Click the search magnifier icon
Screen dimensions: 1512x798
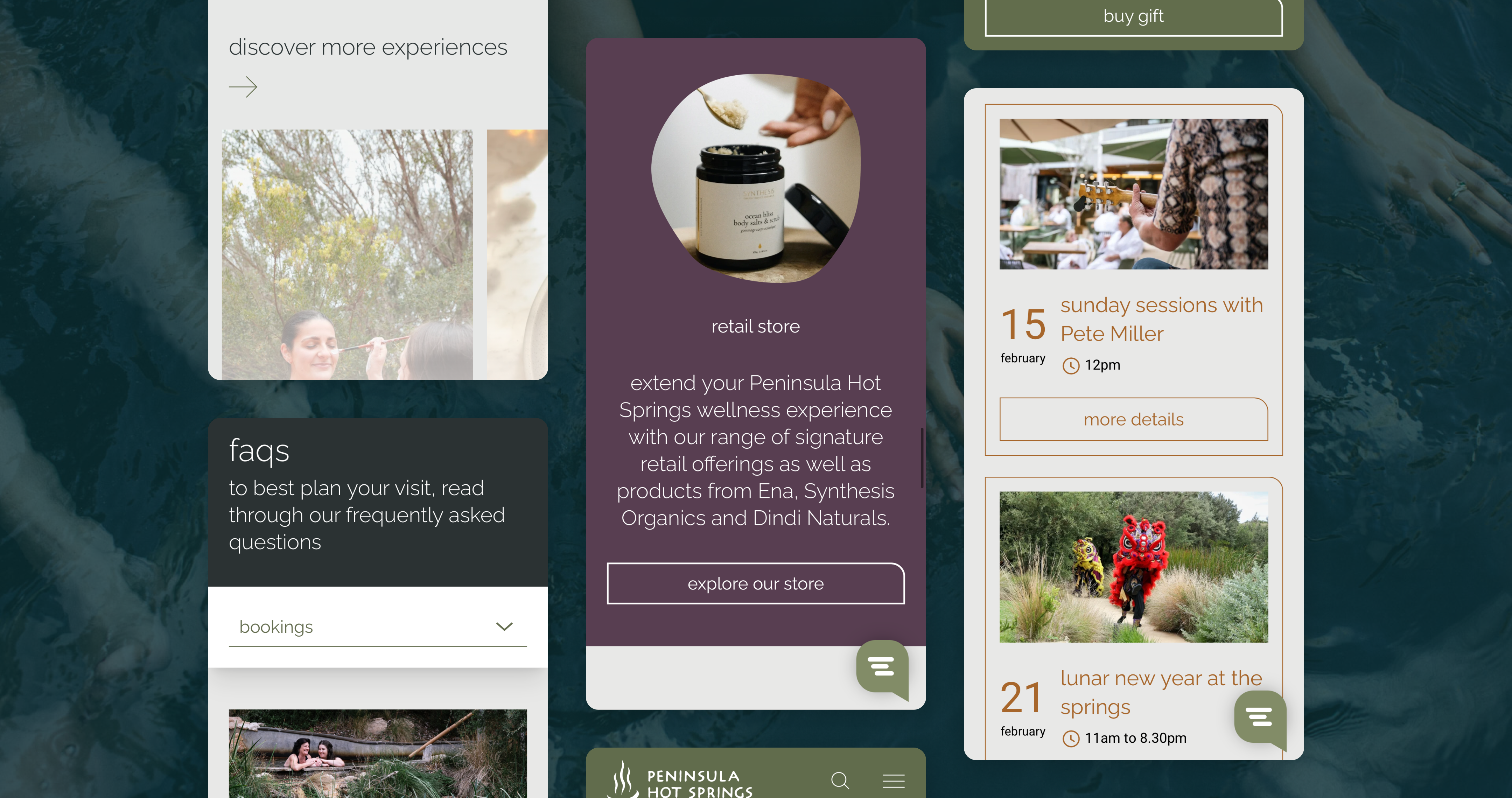click(x=840, y=780)
